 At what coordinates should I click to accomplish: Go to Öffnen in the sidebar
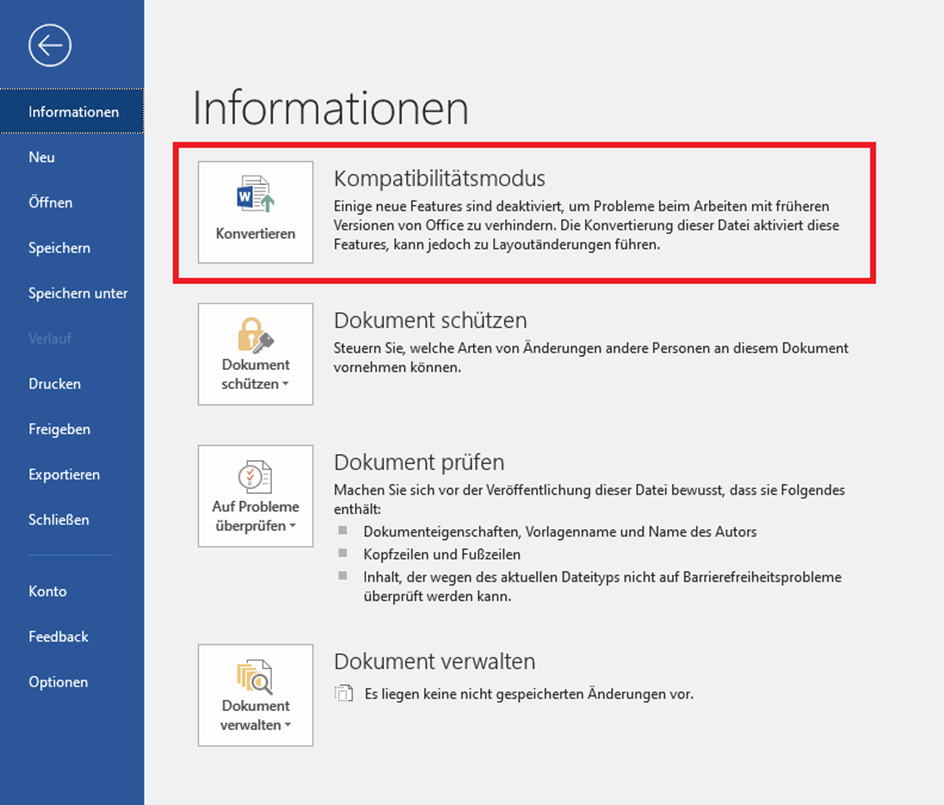[50, 202]
